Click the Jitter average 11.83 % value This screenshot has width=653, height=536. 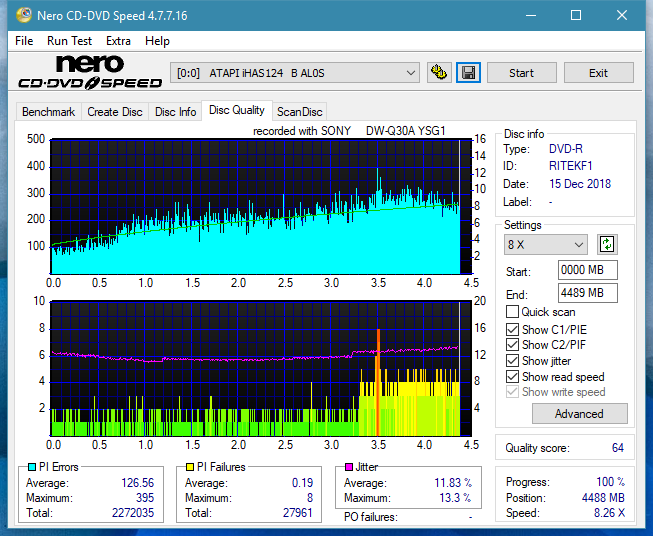453,483
